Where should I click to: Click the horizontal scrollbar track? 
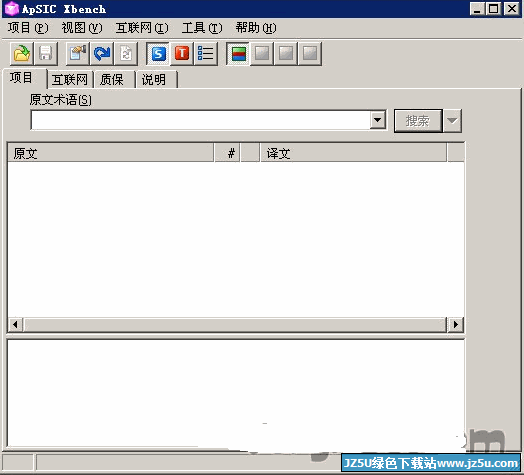(x=235, y=324)
